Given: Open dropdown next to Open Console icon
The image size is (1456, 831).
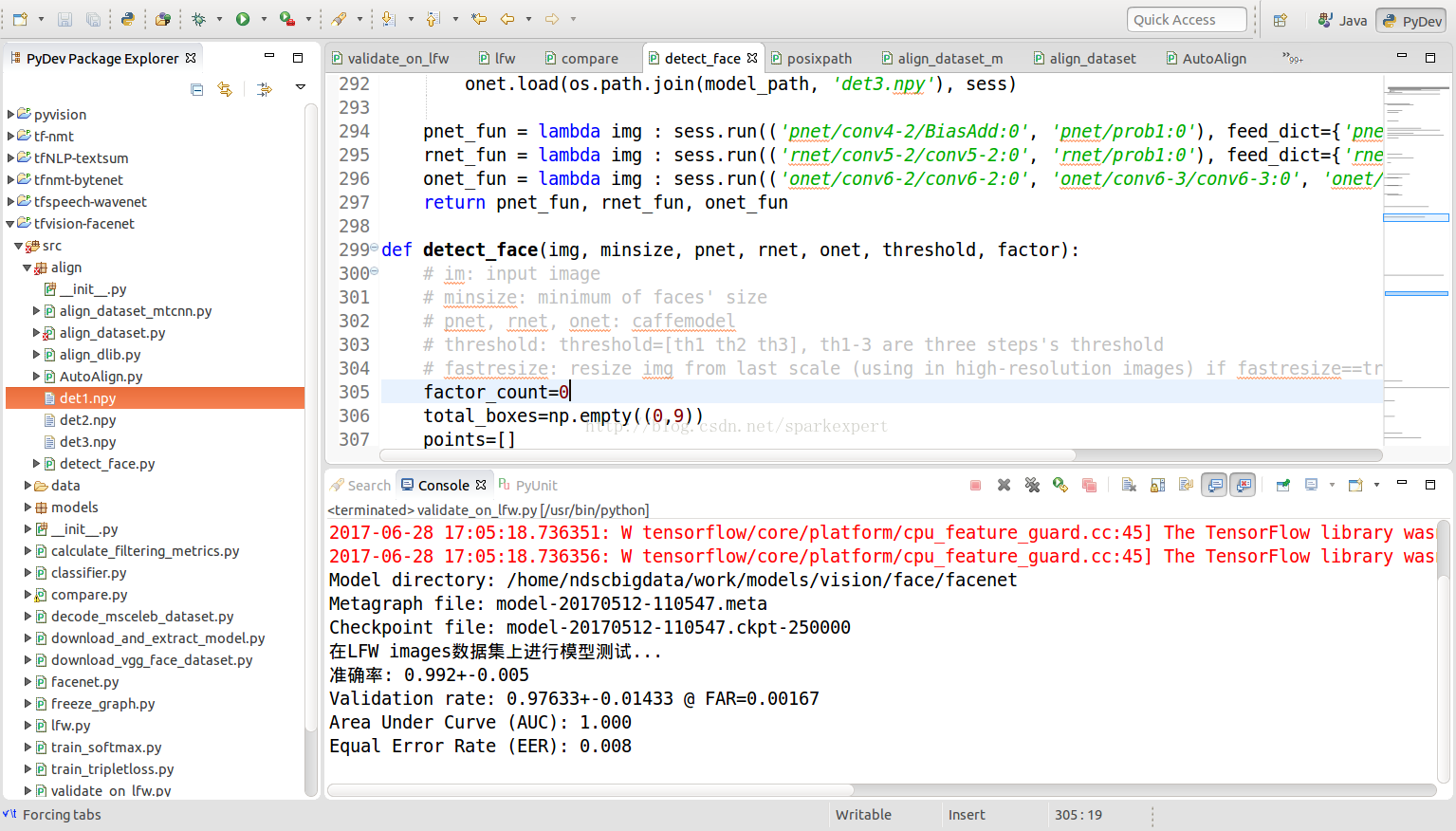Looking at the screenshot, I should (x=1376, y=485).
